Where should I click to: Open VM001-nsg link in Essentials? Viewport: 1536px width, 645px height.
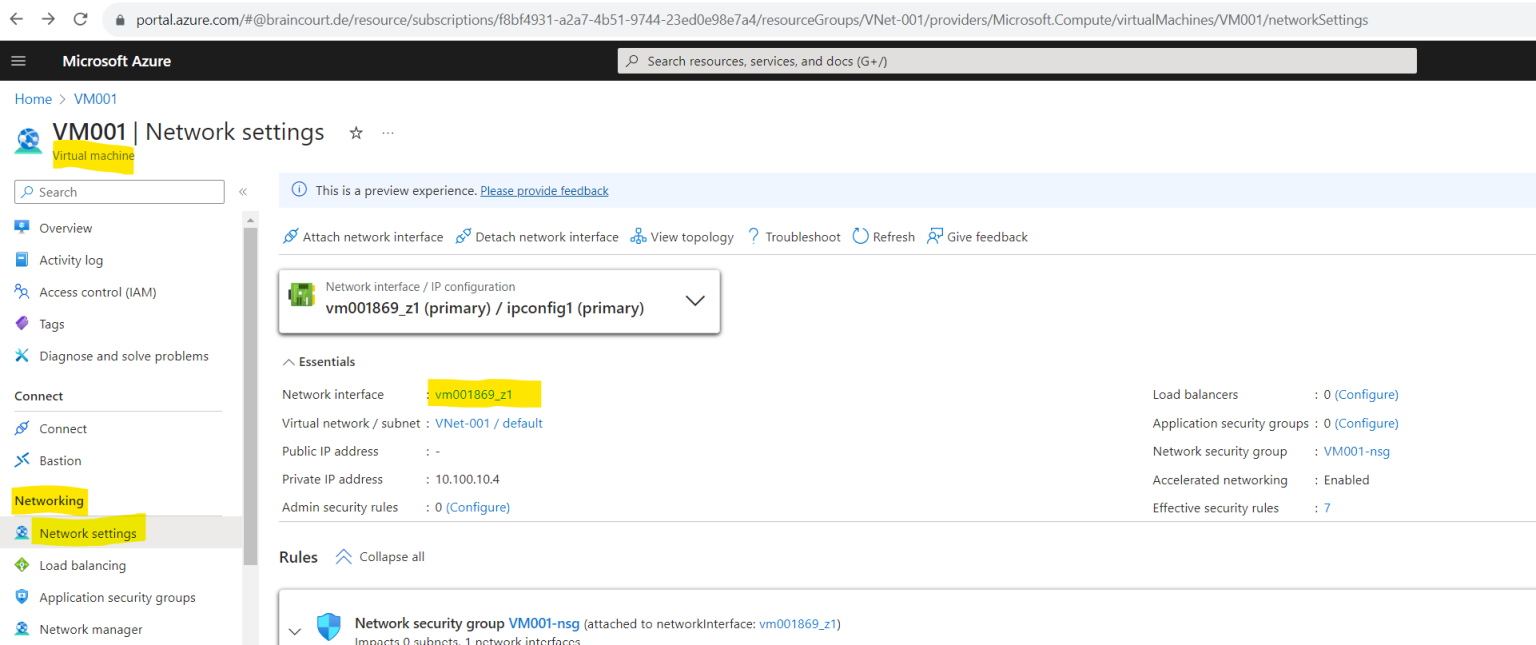tap(1357, 451)
